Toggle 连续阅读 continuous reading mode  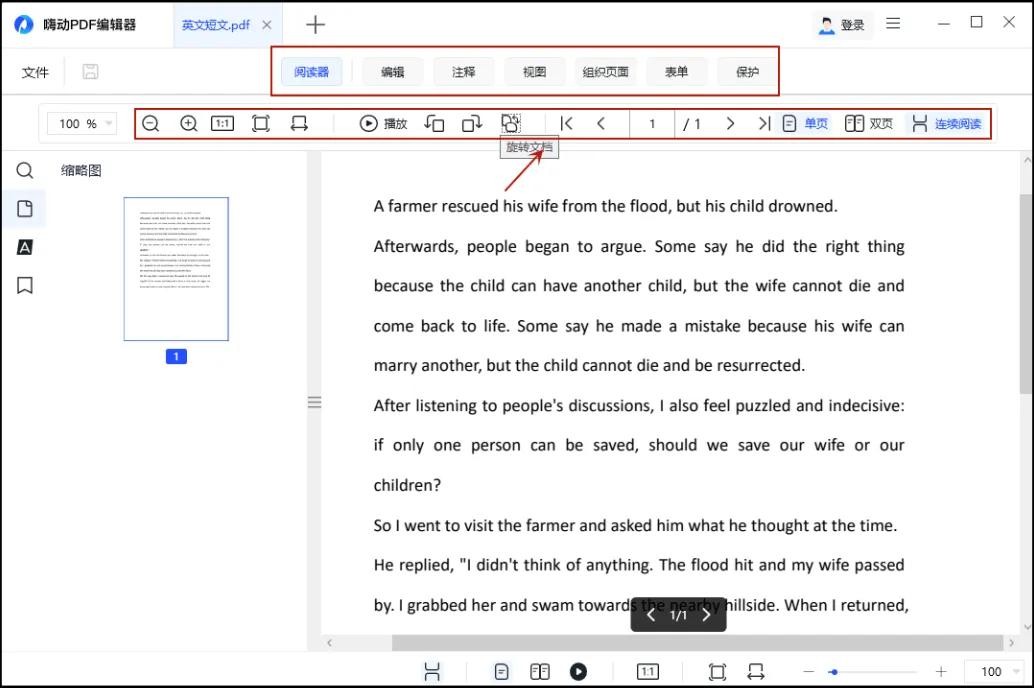point(946,123)
